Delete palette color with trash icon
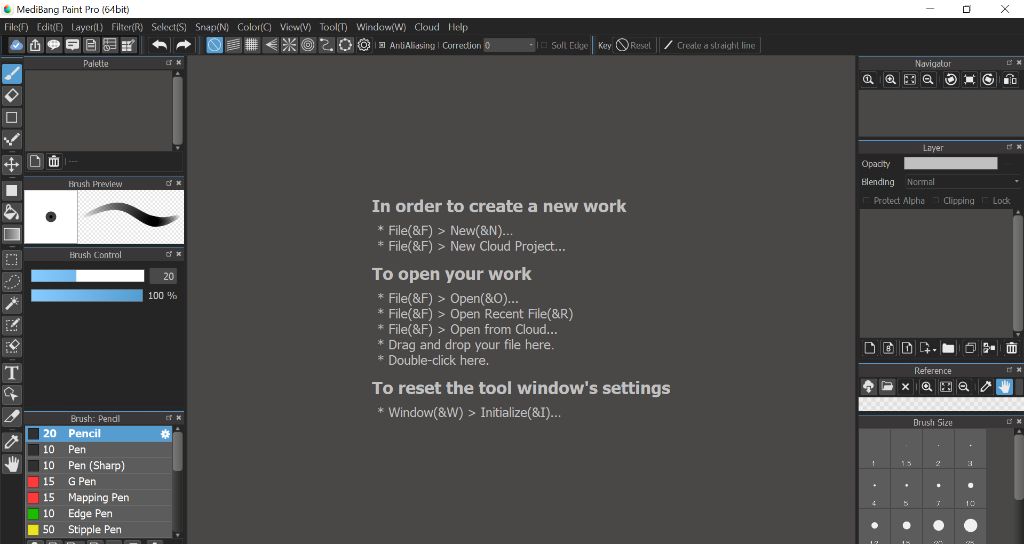Image resolution: width=1024 pixels, height=544 pixels. (x=54, y=161)
